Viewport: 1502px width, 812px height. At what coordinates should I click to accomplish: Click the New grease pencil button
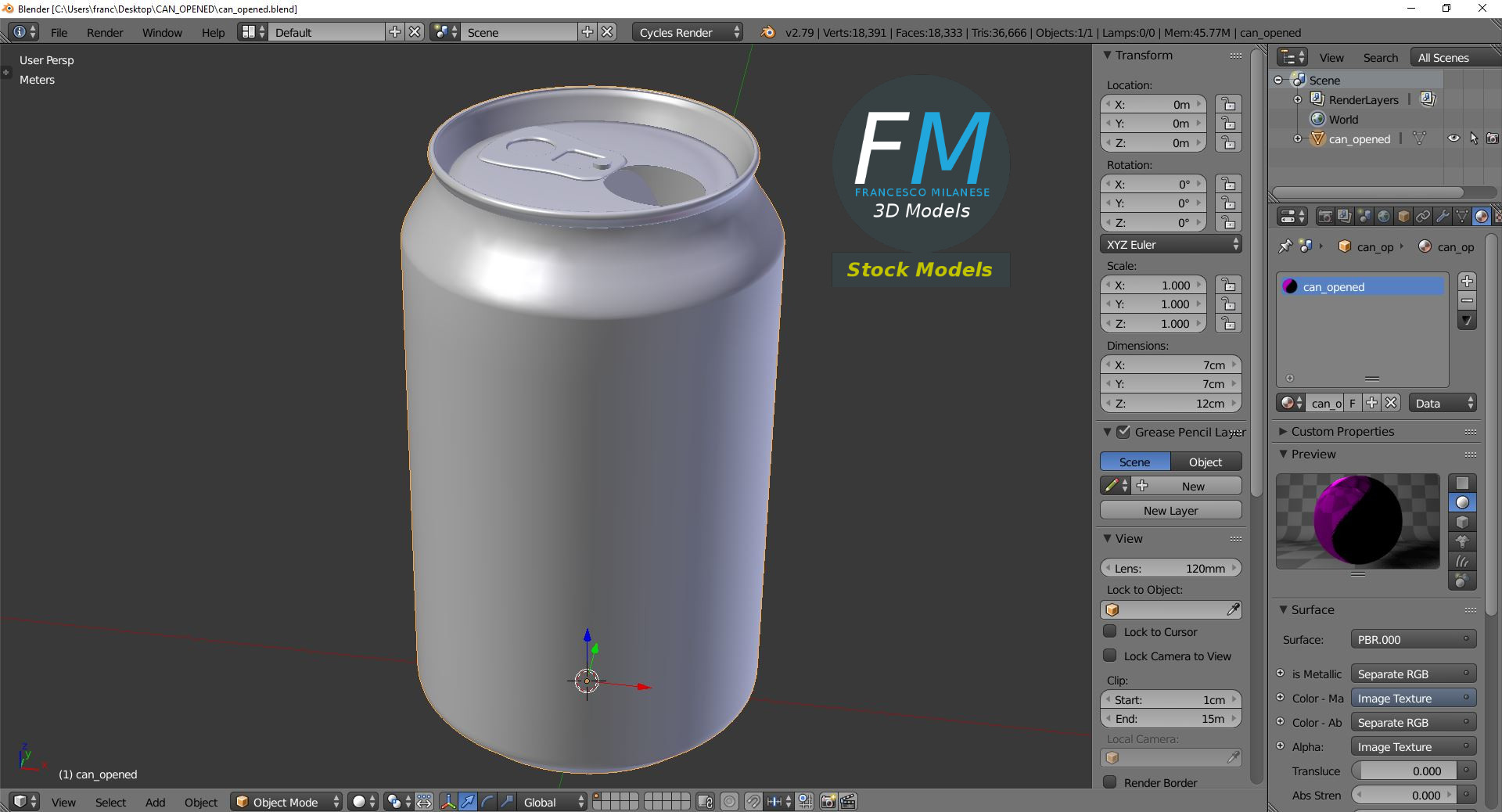(x=1191, y=485)
